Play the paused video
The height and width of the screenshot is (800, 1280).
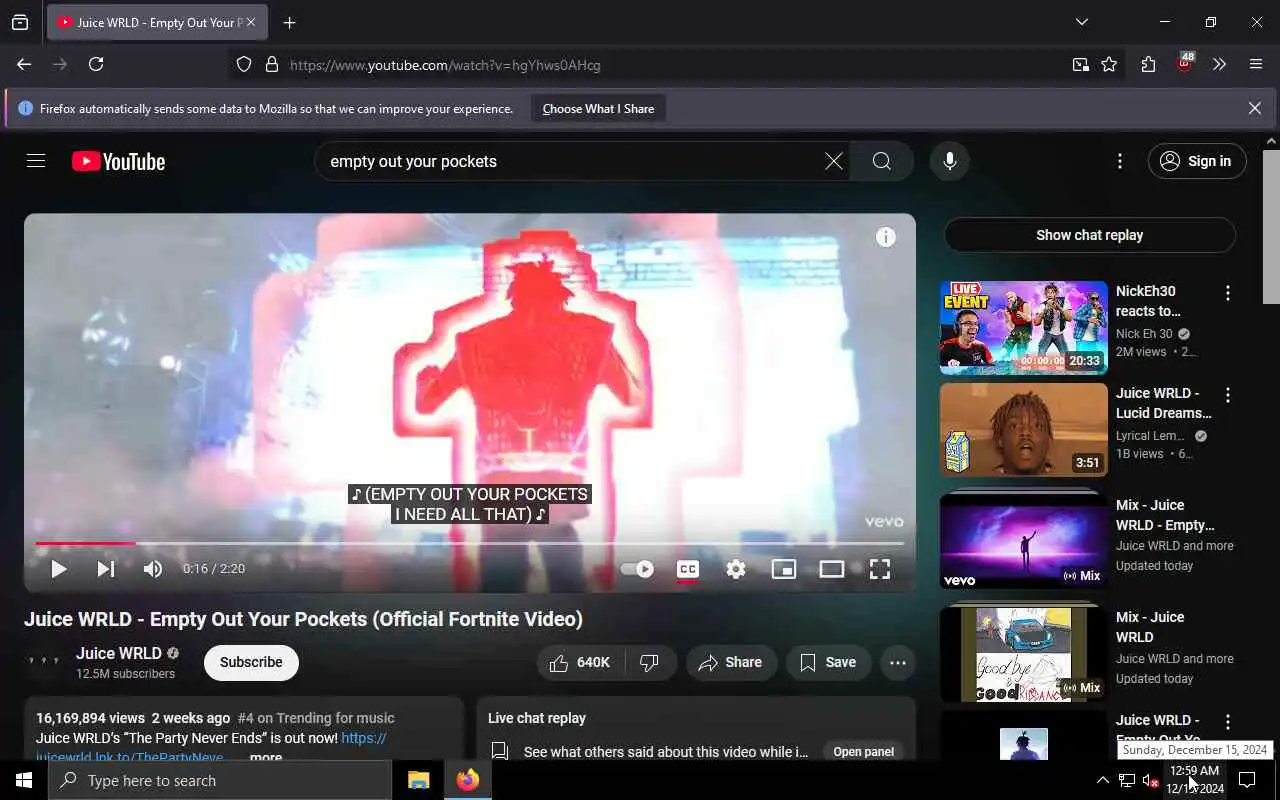tap(58, 569)
